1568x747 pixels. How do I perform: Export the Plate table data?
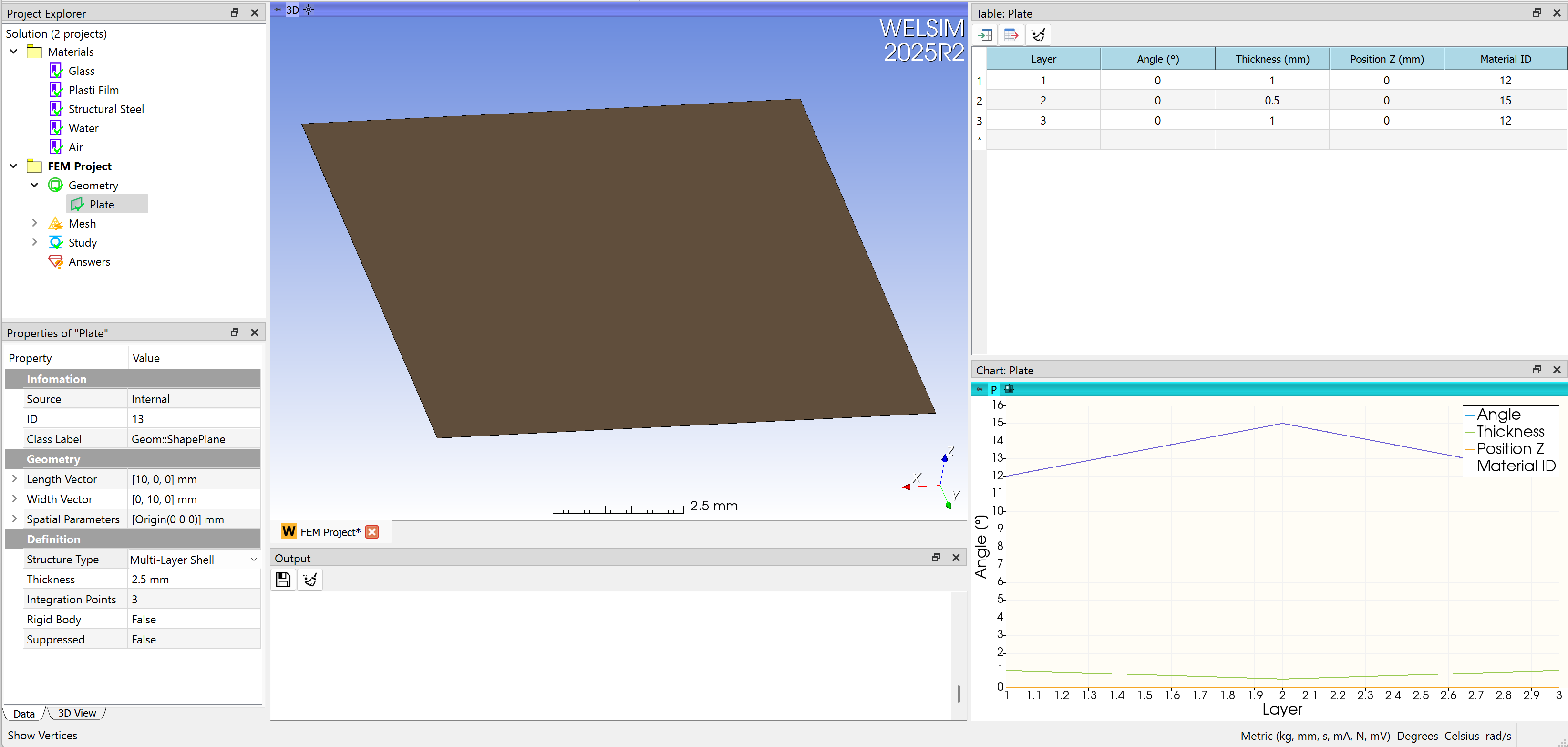(1011, 35)
